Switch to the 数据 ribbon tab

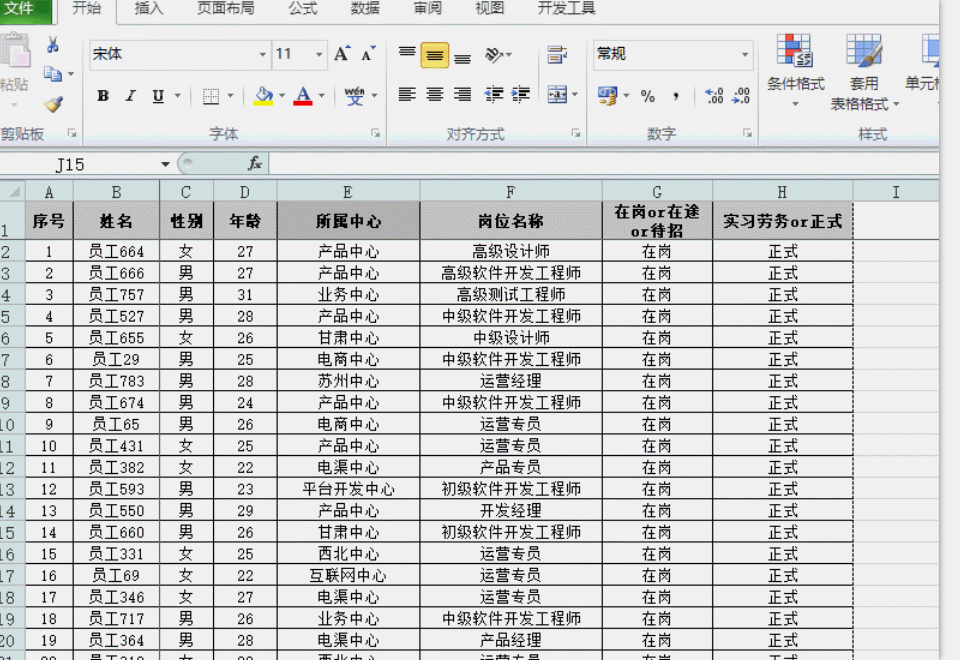click(x=364, y=10)
